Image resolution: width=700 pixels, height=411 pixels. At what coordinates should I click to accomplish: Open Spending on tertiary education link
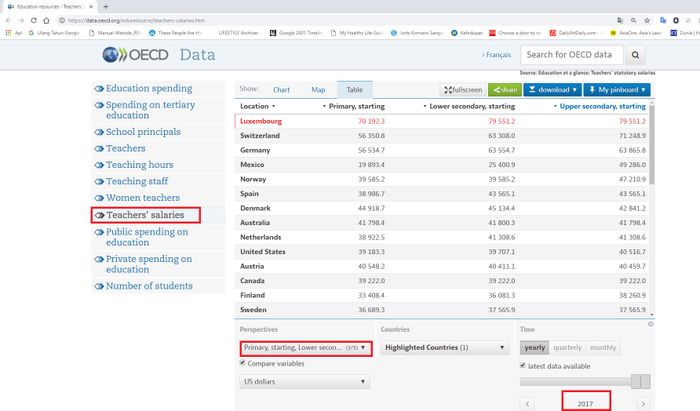pyautogui.click(x=150, y=110)
